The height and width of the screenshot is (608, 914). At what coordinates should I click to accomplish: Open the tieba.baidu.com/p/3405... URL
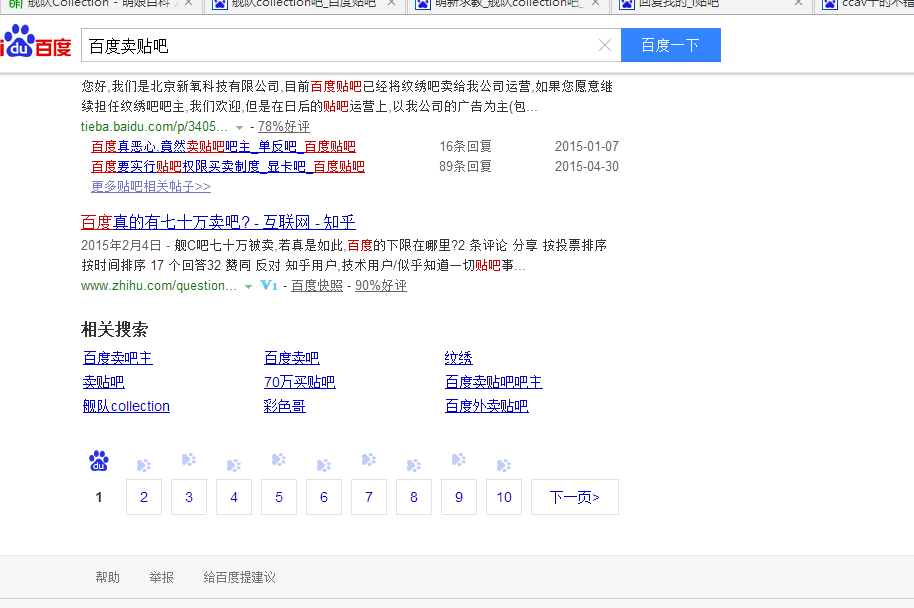pos(154,126)
